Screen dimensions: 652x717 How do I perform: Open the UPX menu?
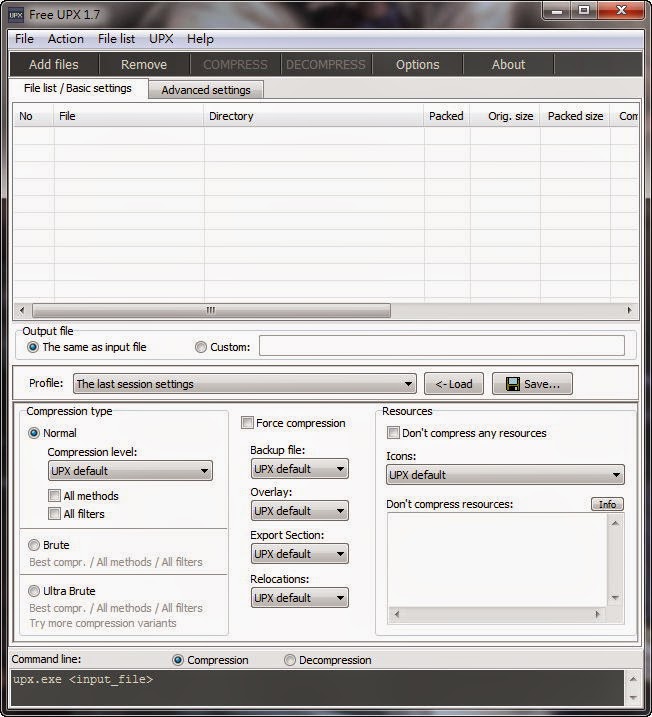(161, 39)
